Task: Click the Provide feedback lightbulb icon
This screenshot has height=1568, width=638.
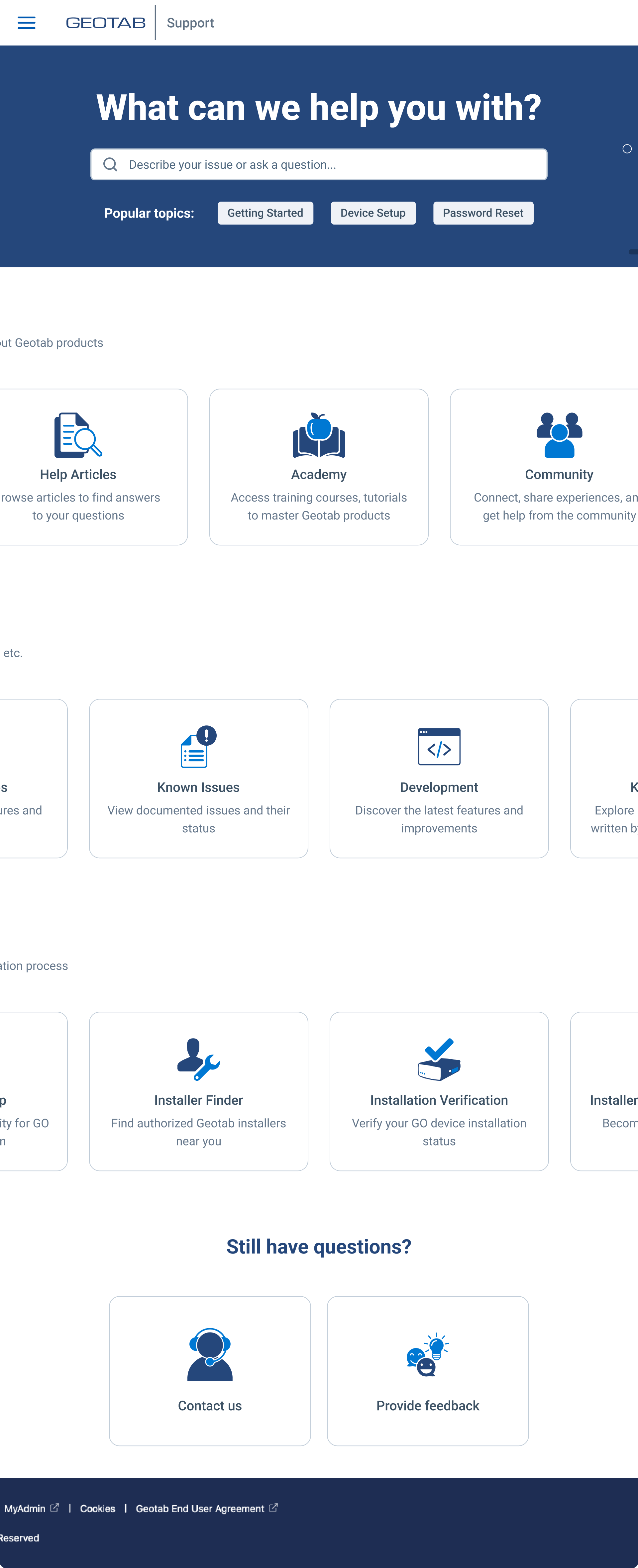Action: pos(428,1355)
